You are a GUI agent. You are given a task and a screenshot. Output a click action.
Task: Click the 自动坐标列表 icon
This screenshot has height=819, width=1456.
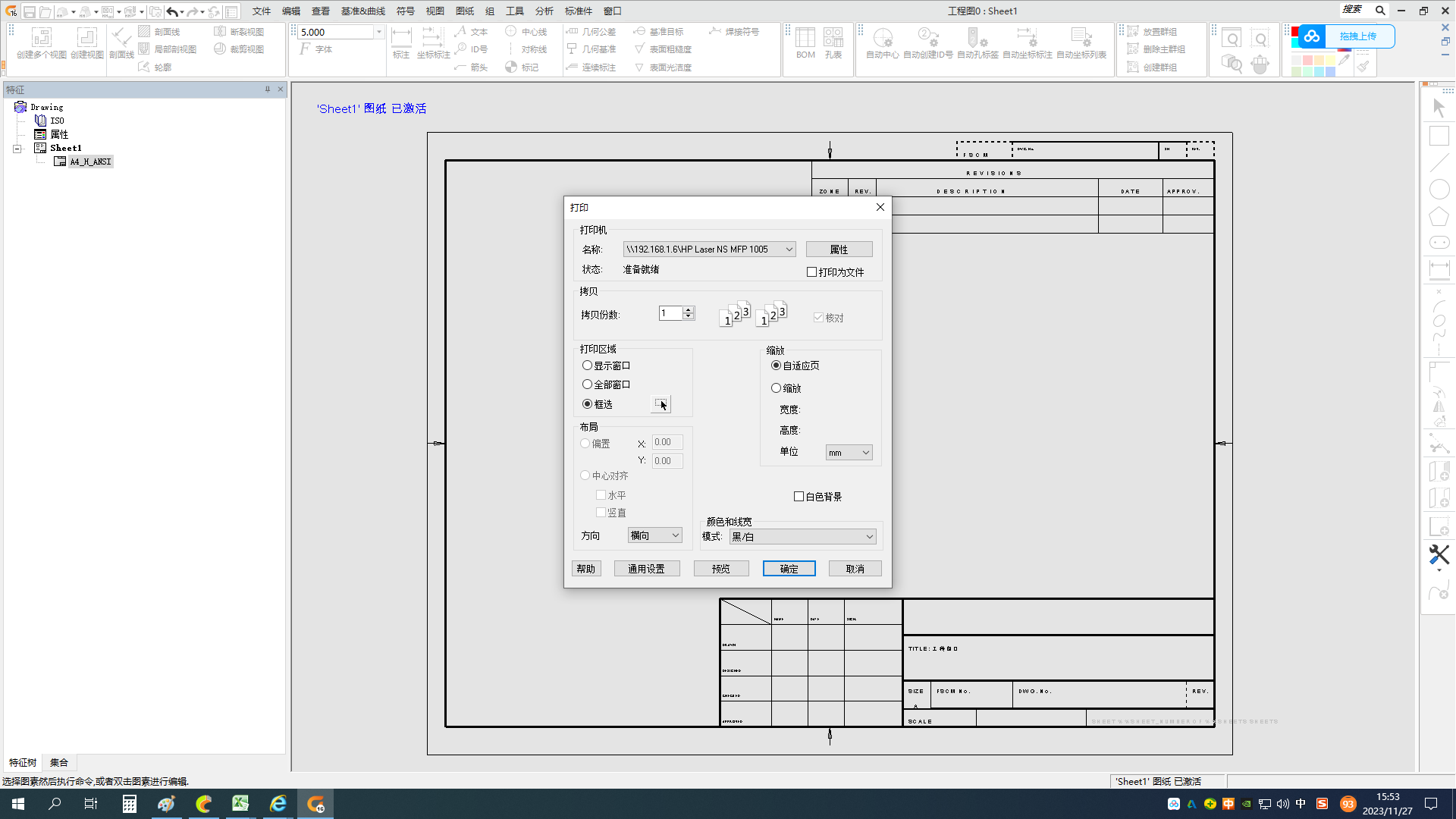1081,37
